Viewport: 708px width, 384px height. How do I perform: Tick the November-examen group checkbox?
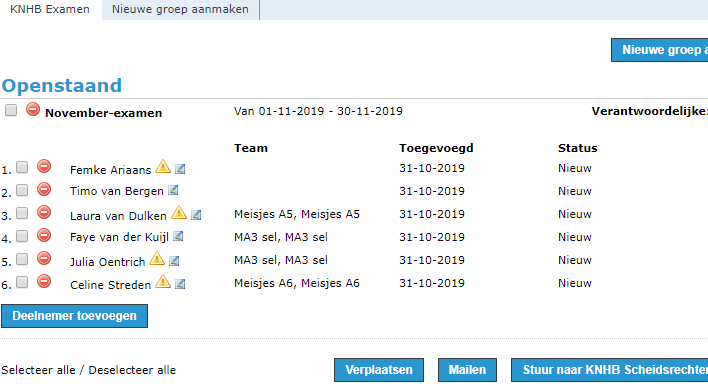[x=11, y=110]
